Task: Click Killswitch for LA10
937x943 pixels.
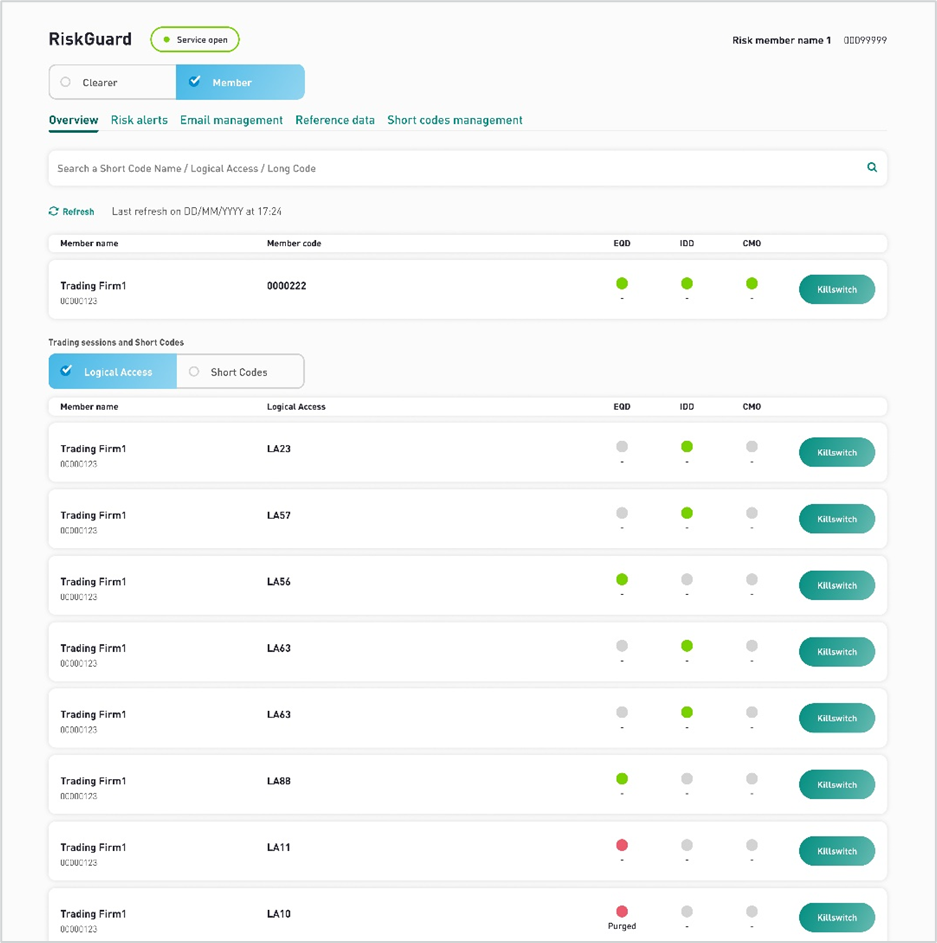Action: click(837, 918)
